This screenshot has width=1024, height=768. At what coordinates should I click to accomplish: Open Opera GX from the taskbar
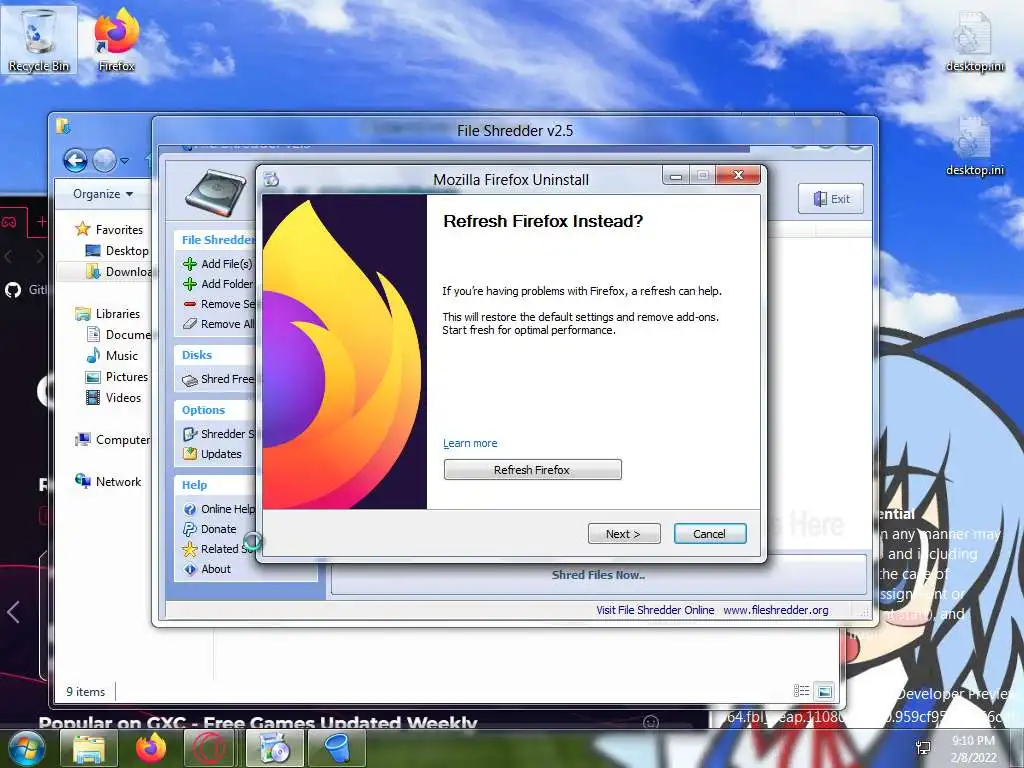209,748
